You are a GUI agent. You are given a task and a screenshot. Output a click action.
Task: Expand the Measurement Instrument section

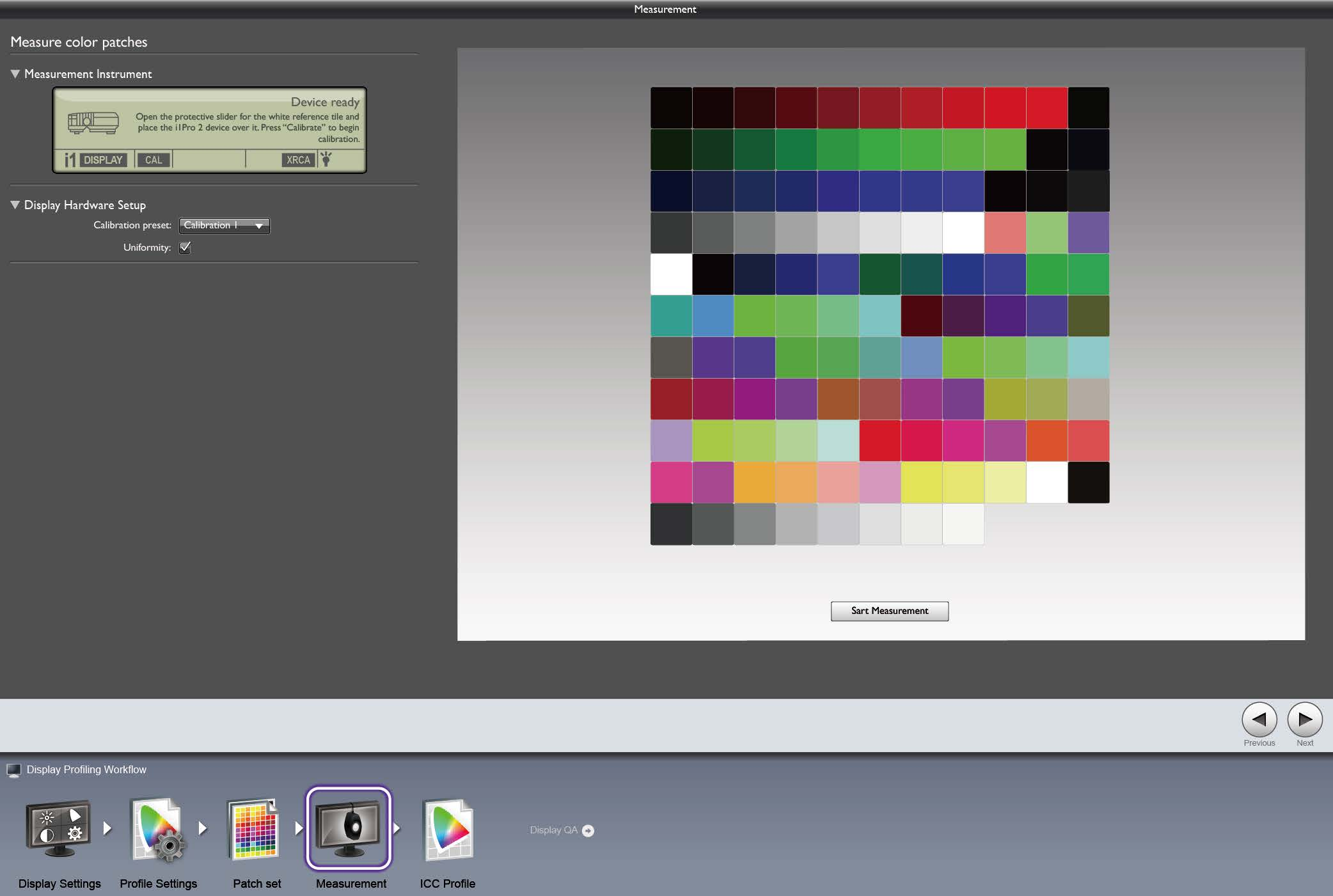pos(15,74)
